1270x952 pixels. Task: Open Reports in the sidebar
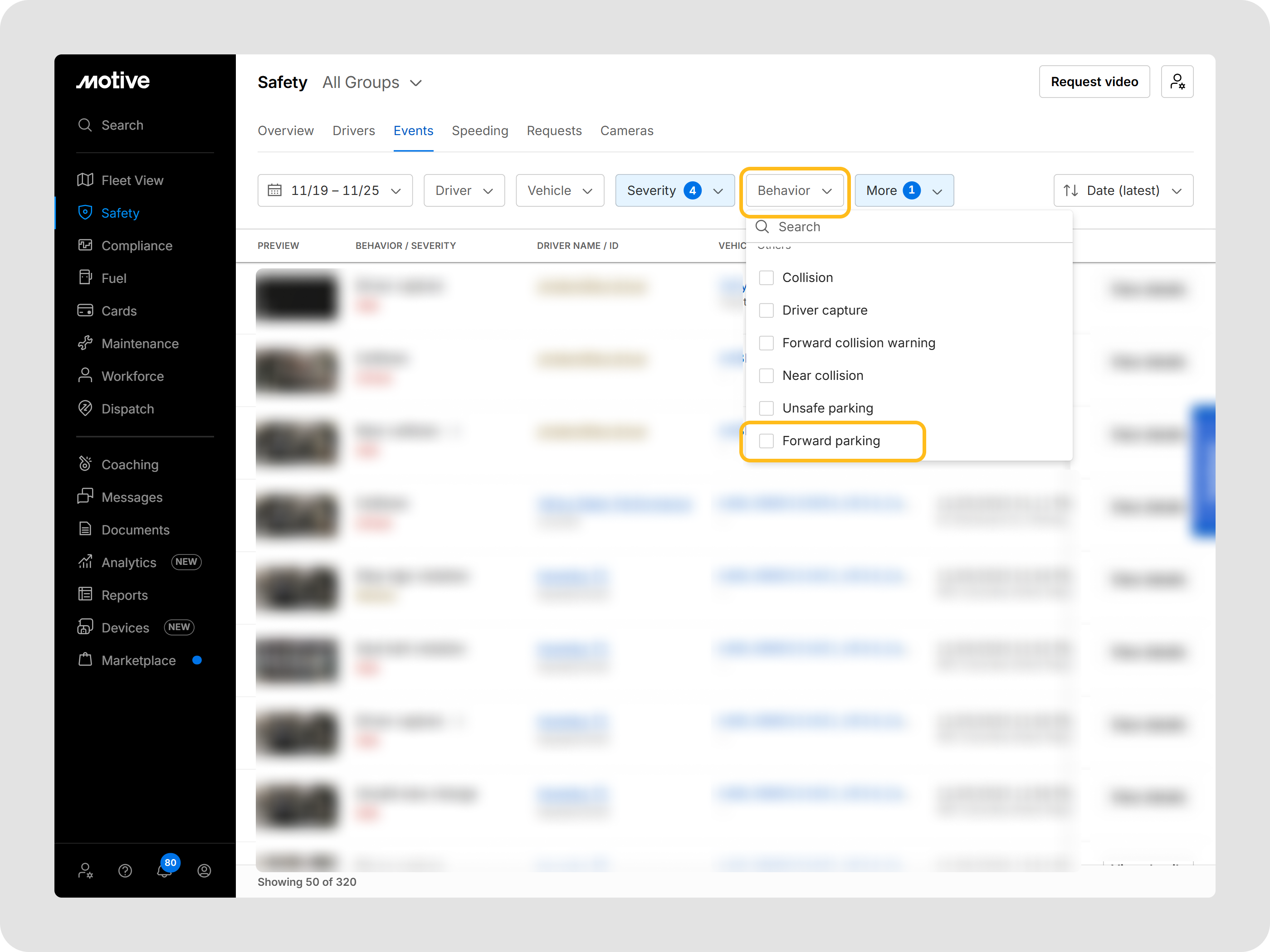(x=124, y=595)
